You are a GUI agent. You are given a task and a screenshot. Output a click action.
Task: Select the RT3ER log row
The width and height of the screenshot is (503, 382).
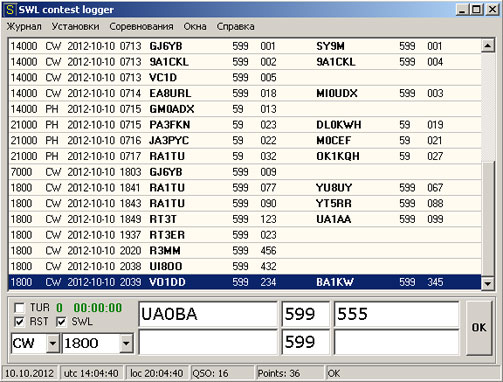pos(245,235)
